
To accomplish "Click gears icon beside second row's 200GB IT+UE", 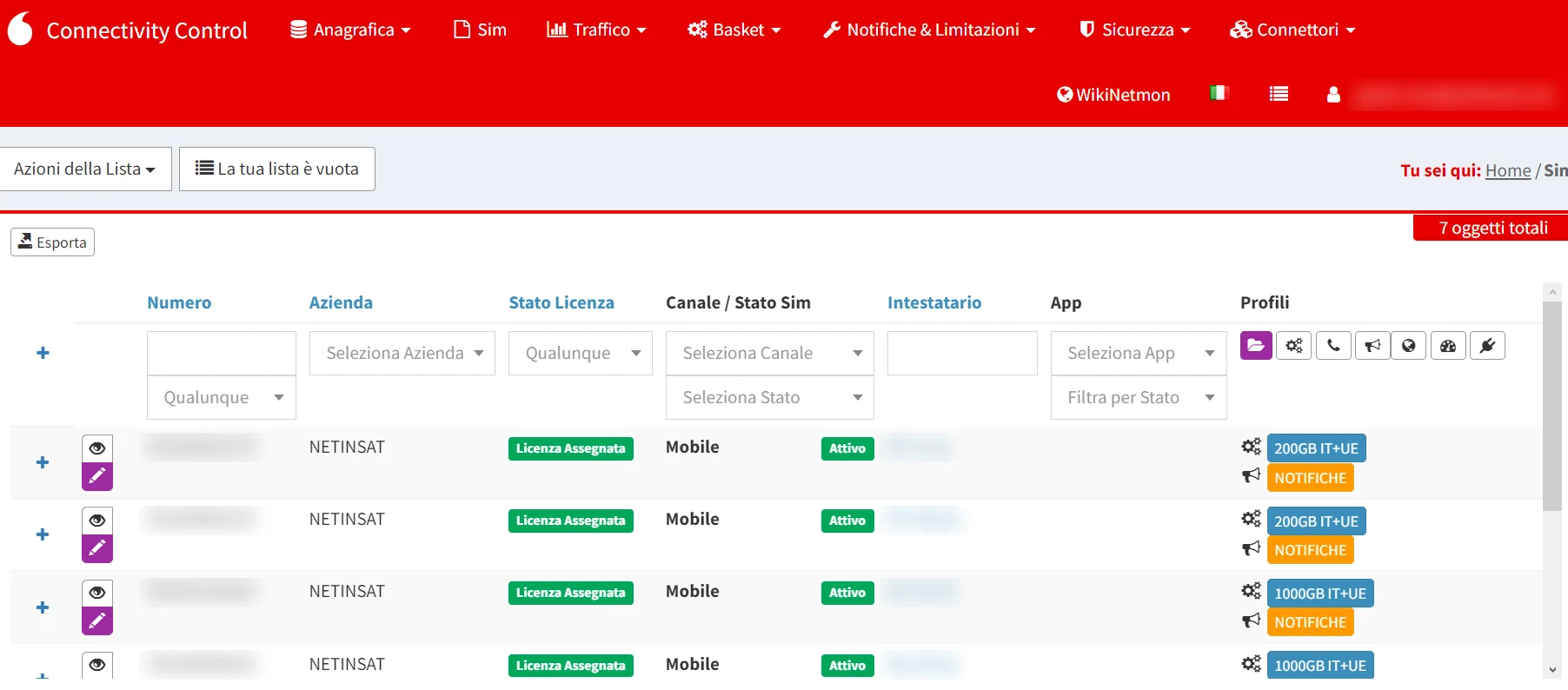I will [1251, 519].
